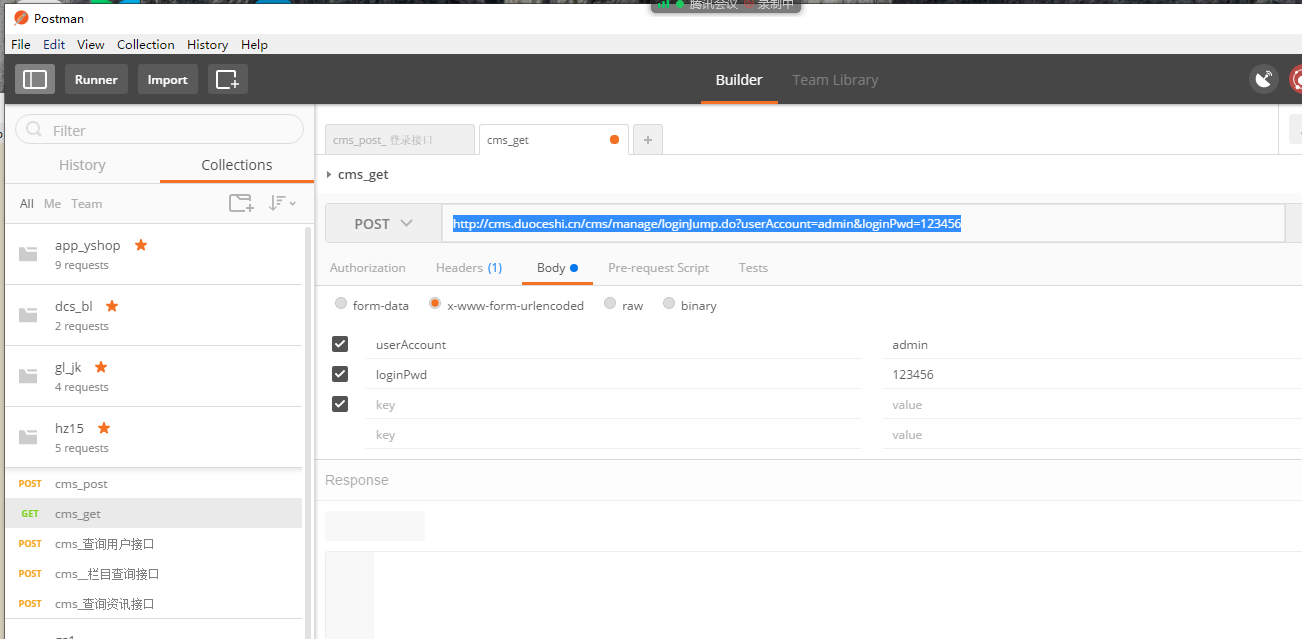Screen dimensions: 1302x639
Task: Toggle star on gl_jk collection
Action: (x=101, y=367)
